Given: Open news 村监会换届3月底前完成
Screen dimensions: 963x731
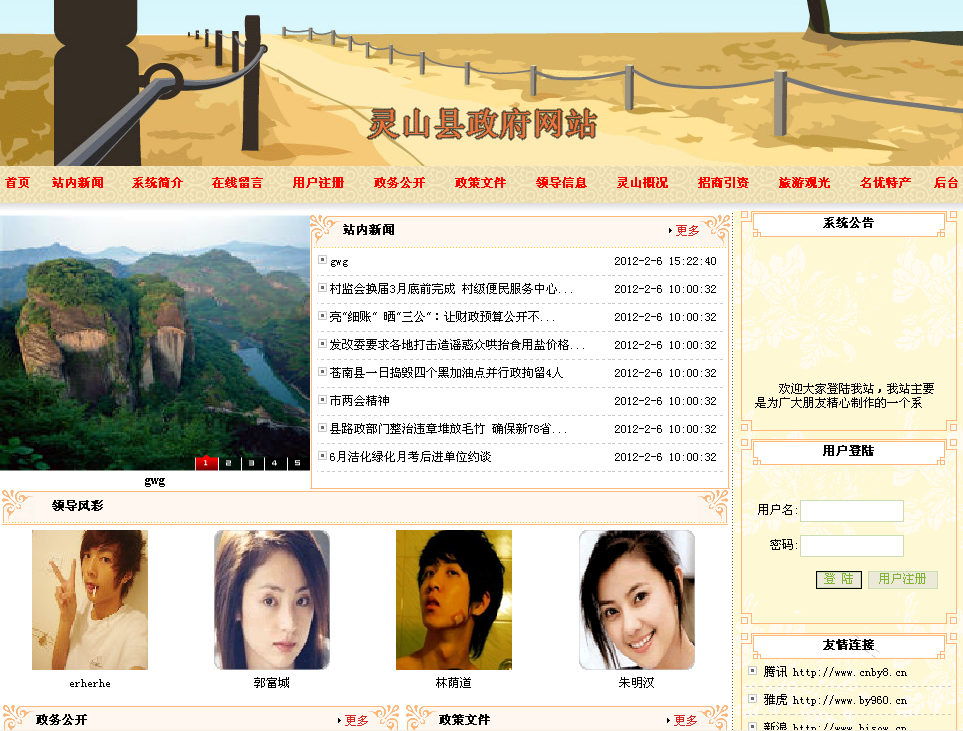Looking at the screenshot, I should [451, 289].
